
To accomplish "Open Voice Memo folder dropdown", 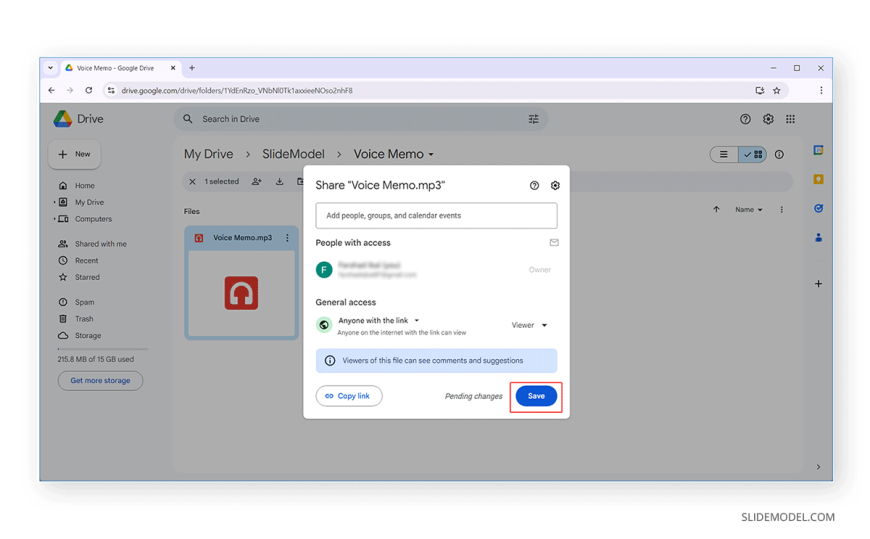I will [x=393, y=154].
